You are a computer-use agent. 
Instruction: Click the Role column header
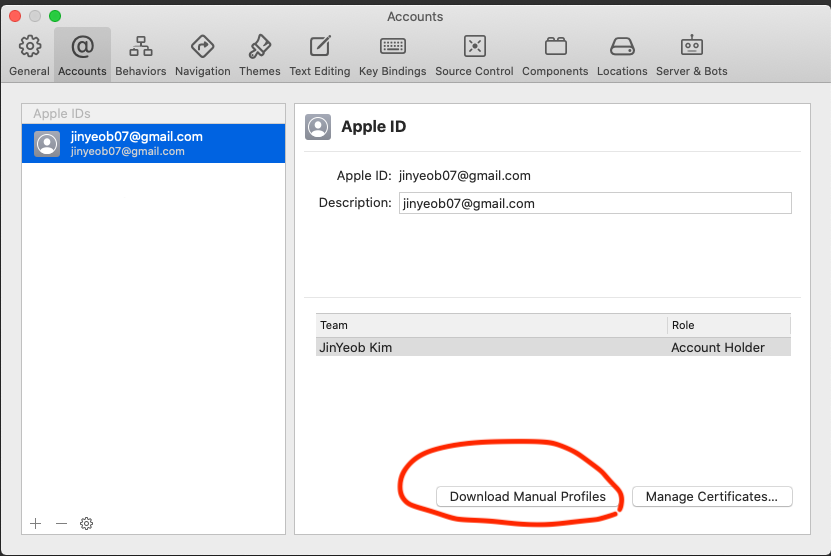tap(729, 325)
